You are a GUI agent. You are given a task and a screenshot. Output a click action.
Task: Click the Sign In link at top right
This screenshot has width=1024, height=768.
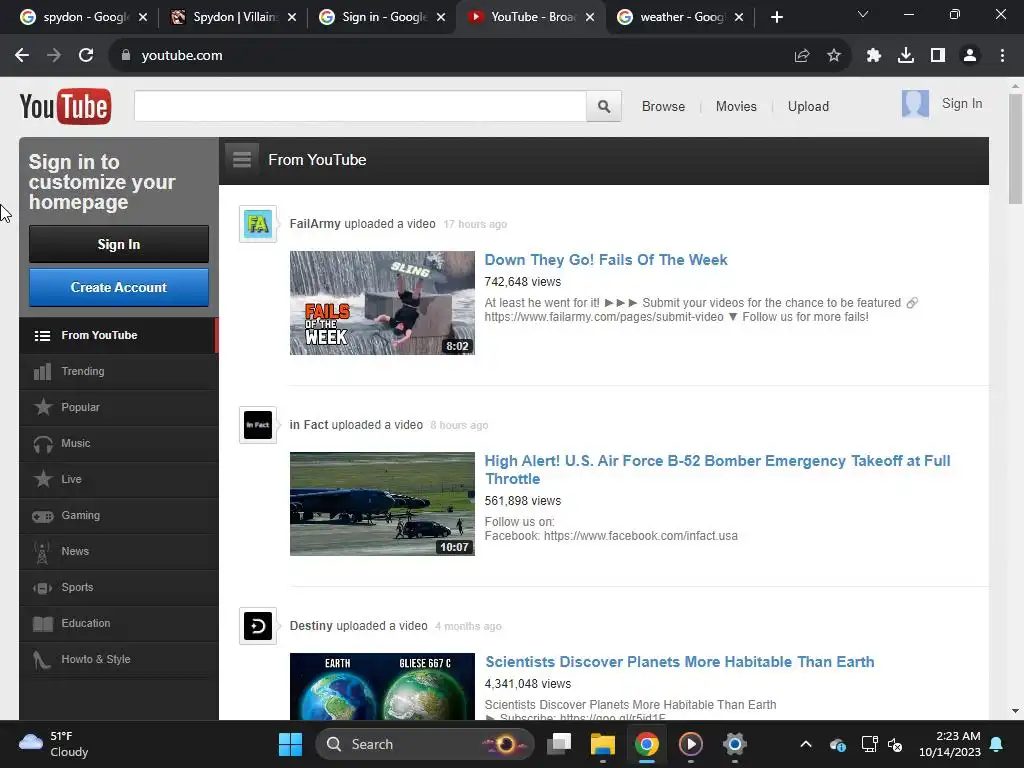click(961, 104)
